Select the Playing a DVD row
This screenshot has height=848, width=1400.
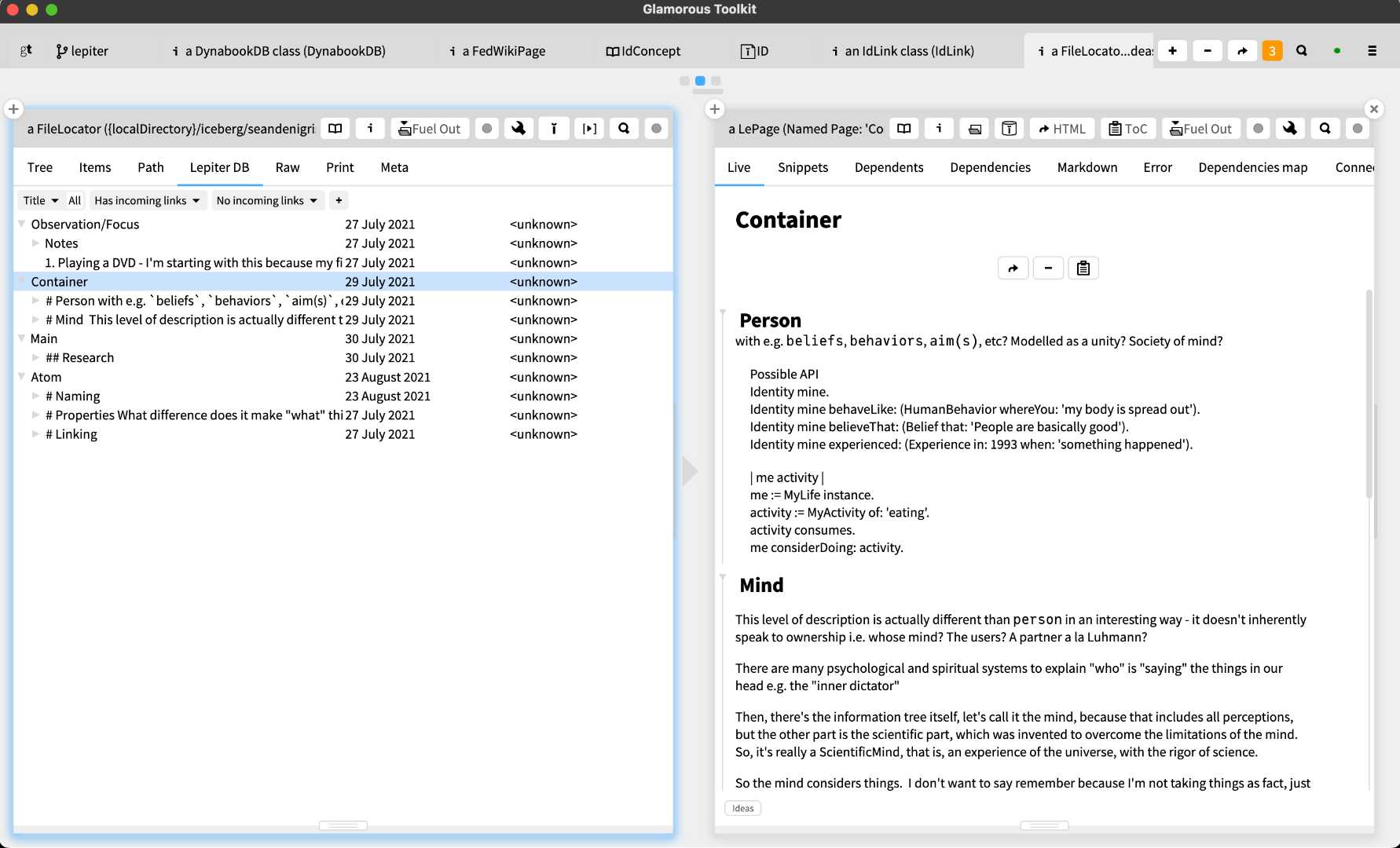343,262
